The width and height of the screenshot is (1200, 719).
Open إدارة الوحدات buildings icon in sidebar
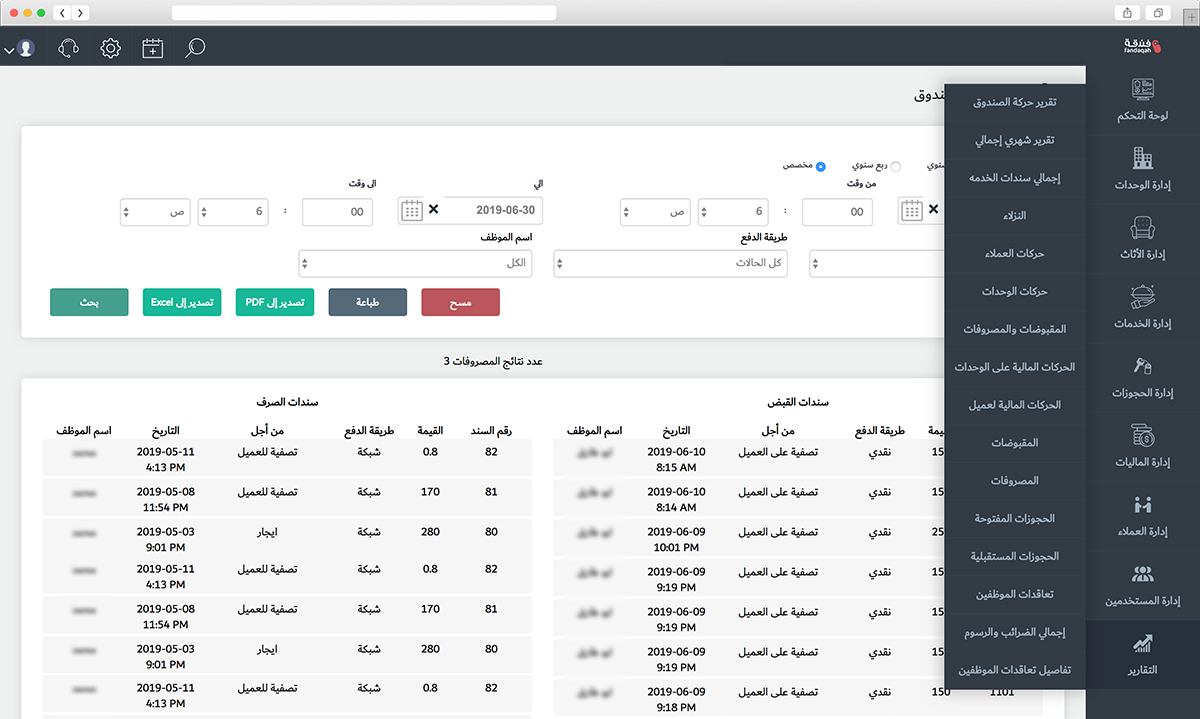(x=1142, y=158)
